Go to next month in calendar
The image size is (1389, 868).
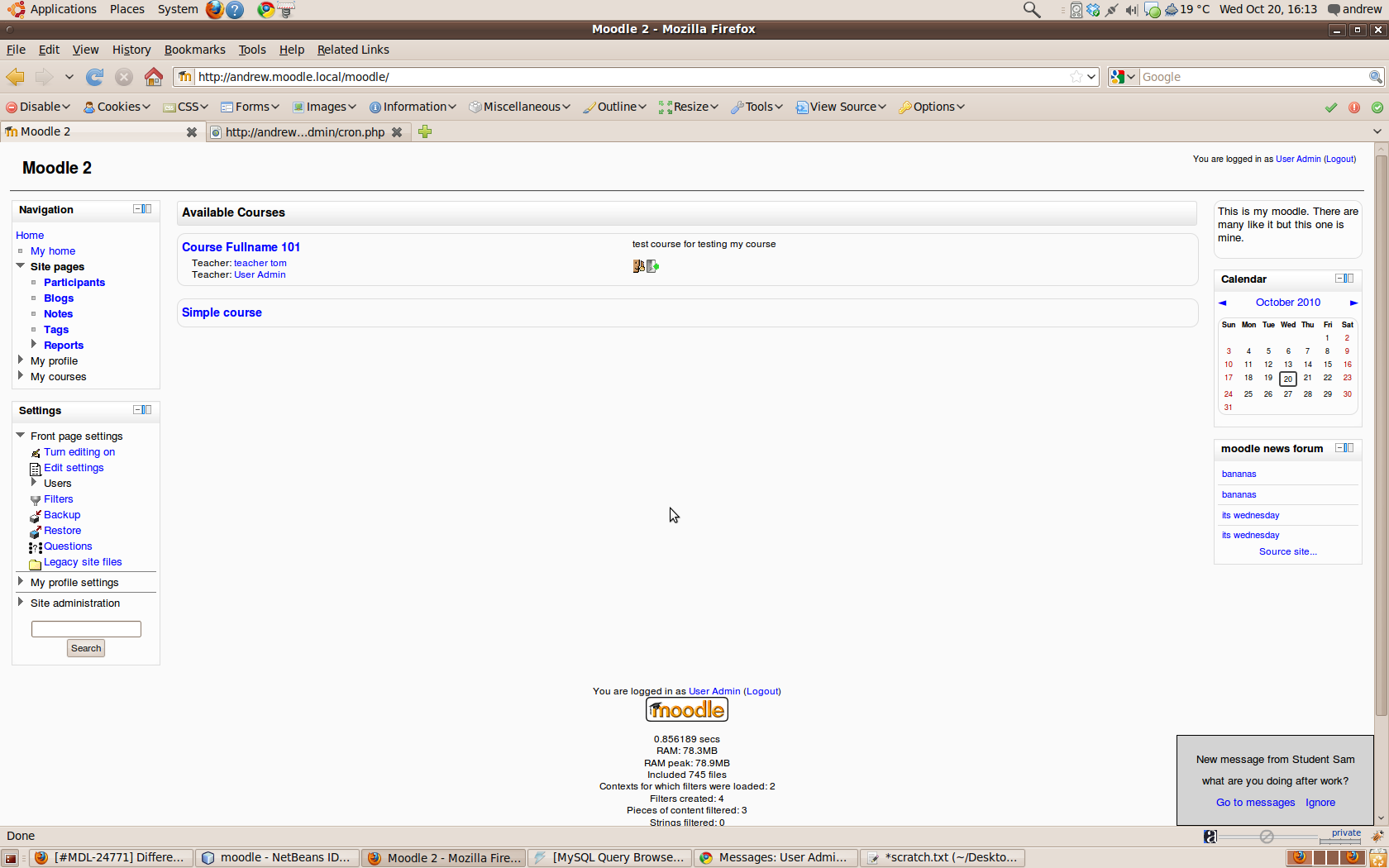(x=1353, y=303)
